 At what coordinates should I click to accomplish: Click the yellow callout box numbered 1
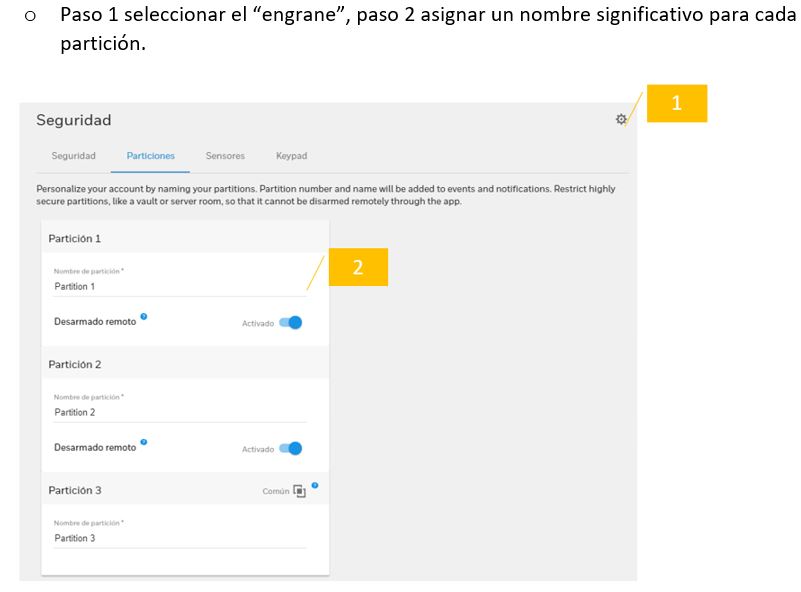[677, 103]
